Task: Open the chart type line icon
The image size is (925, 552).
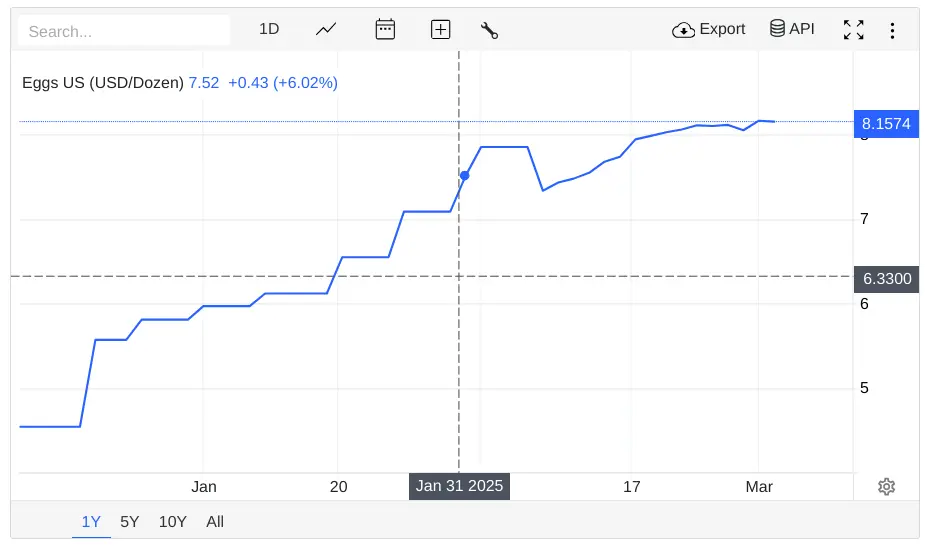Action: pos(326,30)
